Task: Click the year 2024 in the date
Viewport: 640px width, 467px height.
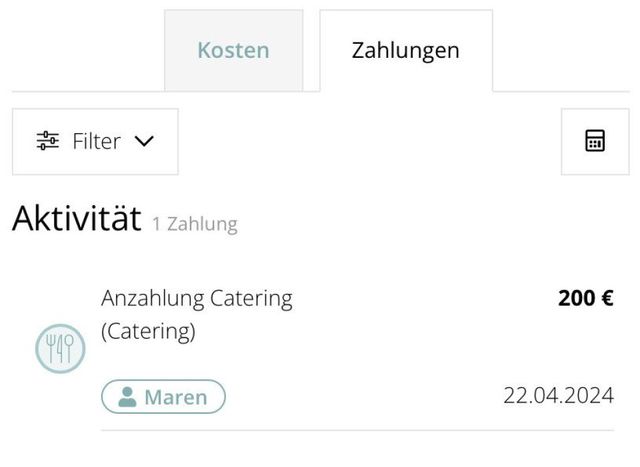Action: coord(589,395)
